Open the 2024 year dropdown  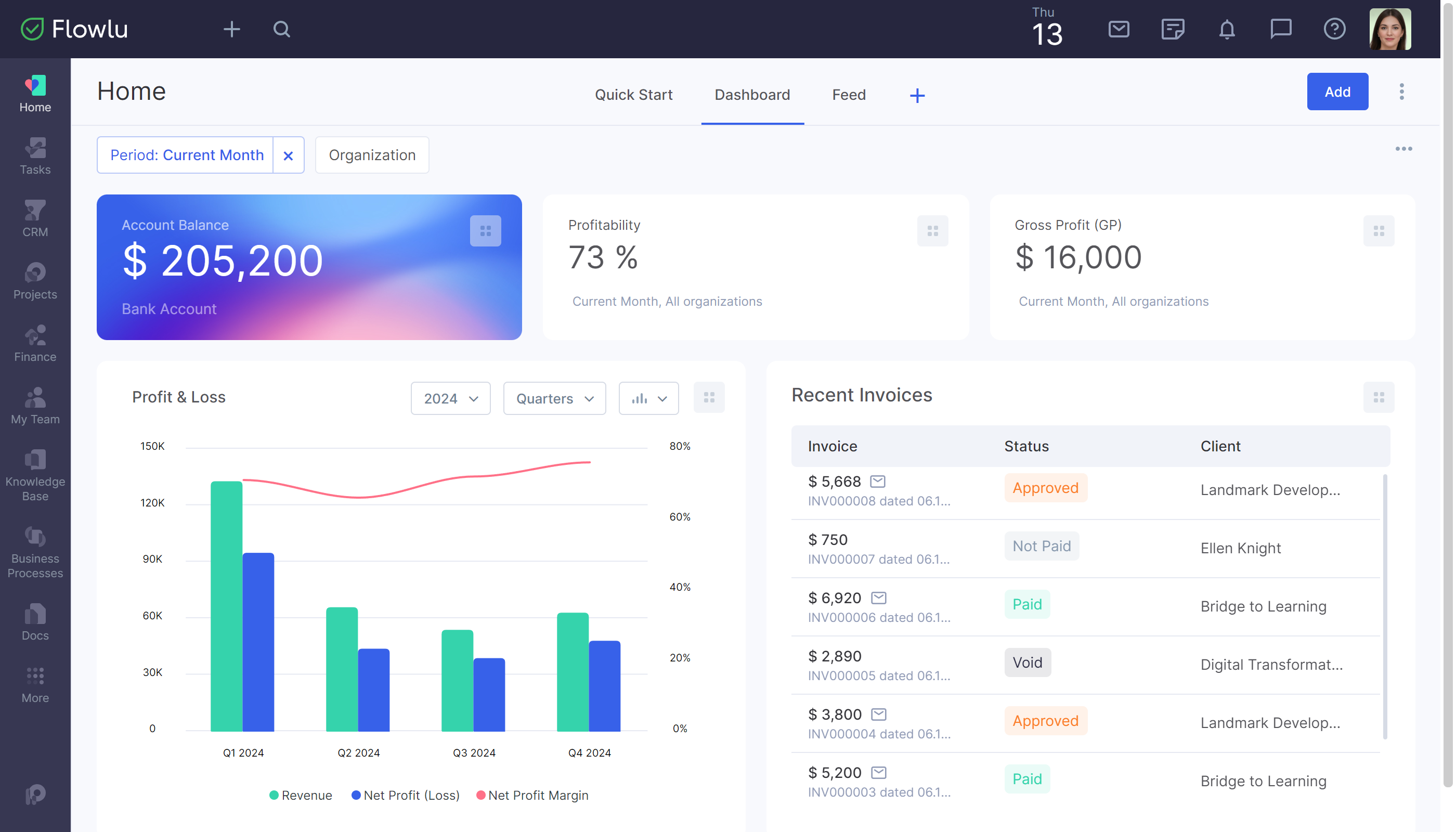[450, 398]
